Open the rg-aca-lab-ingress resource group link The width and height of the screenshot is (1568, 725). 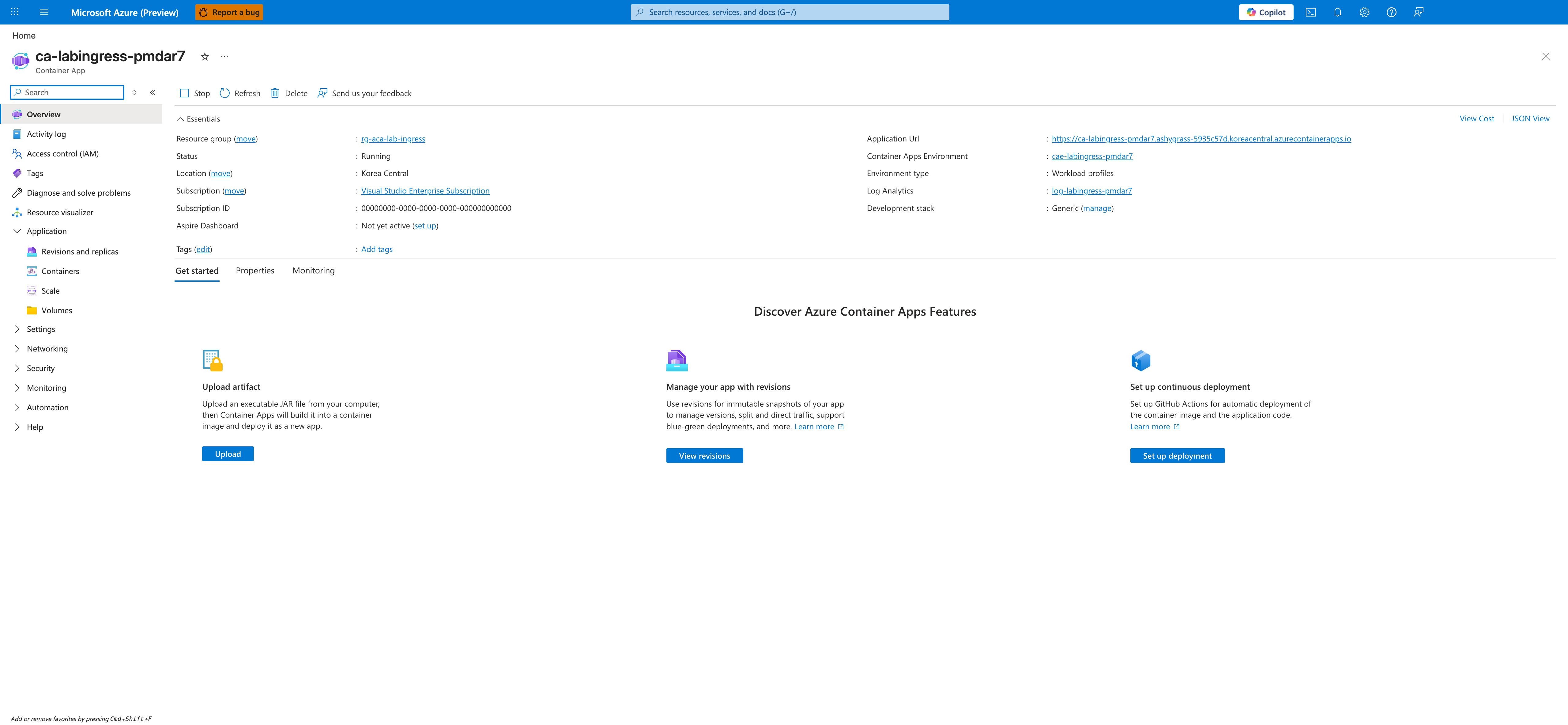point(393,139)
